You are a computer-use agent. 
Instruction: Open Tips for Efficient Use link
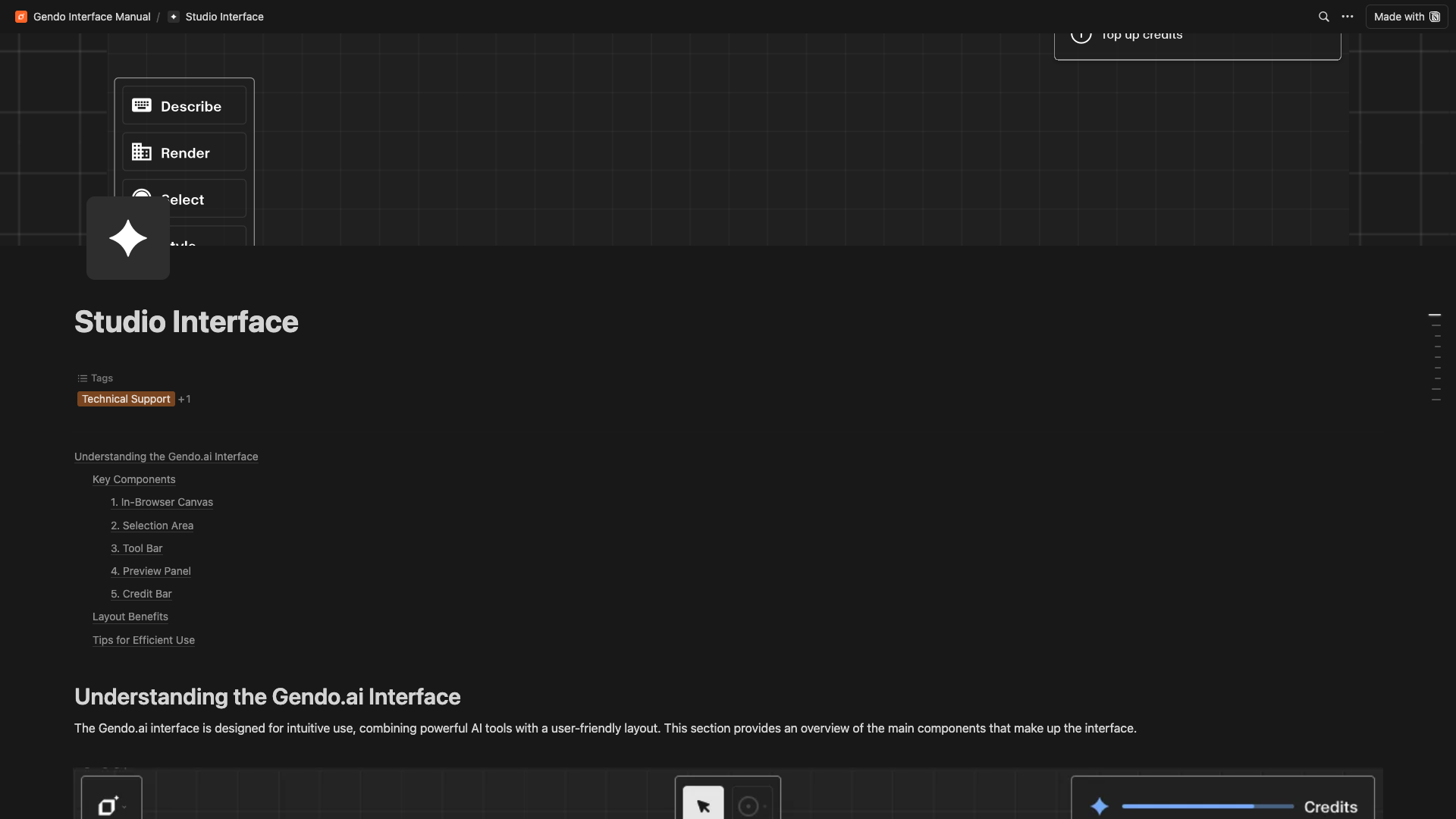(x=143, y=640)
